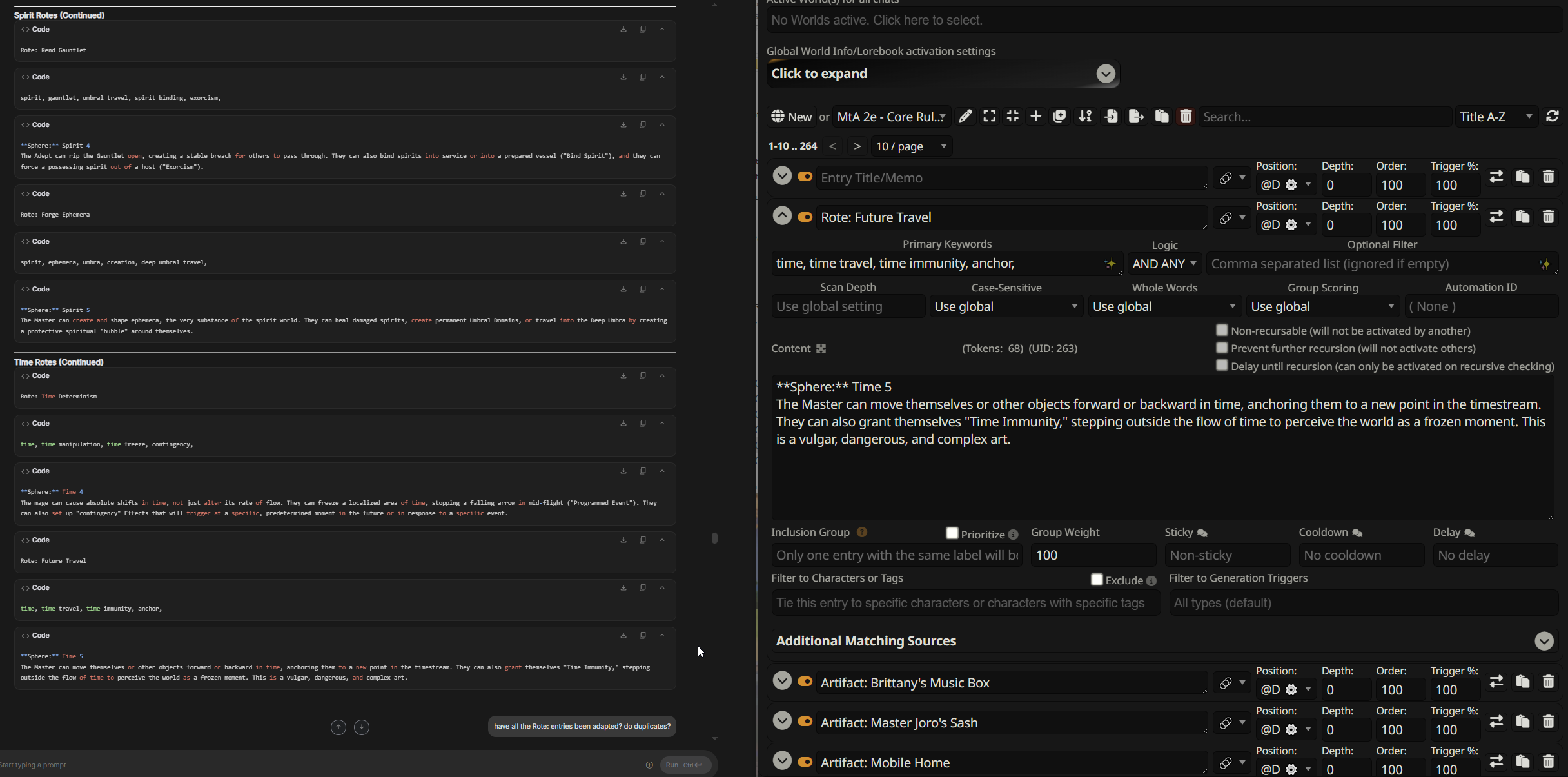Move the Rote: Future Travel entry to another book

click(1496, 217)
